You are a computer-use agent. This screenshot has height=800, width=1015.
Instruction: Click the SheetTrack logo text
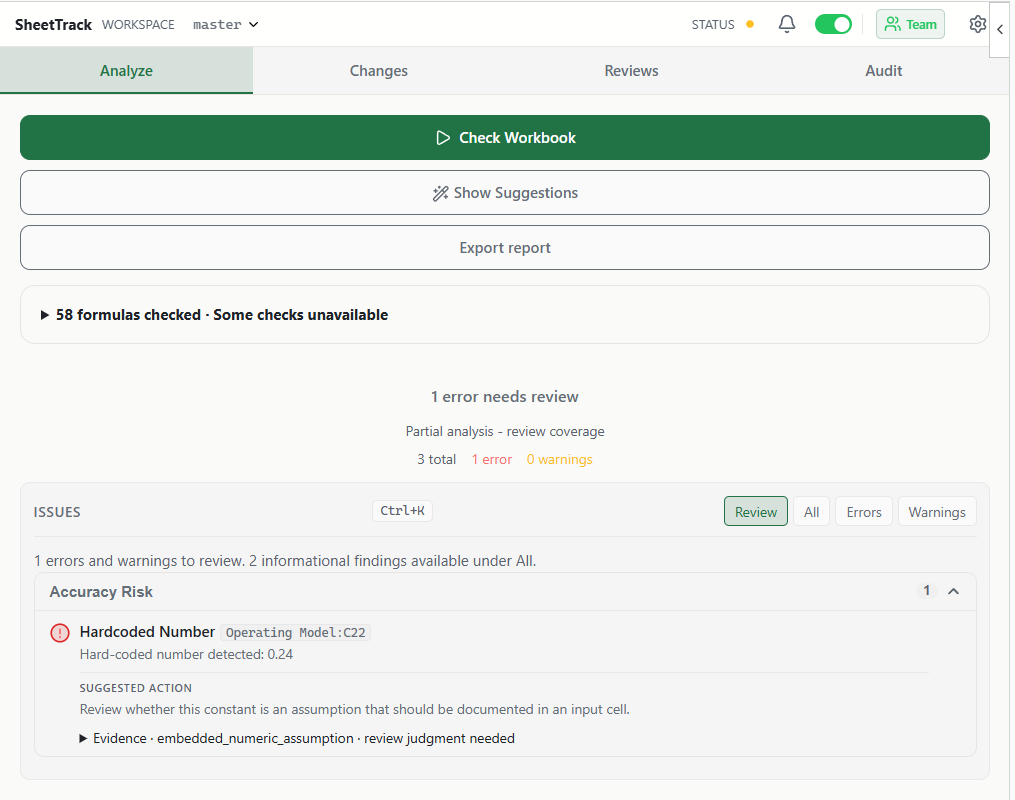click(53, 25)
